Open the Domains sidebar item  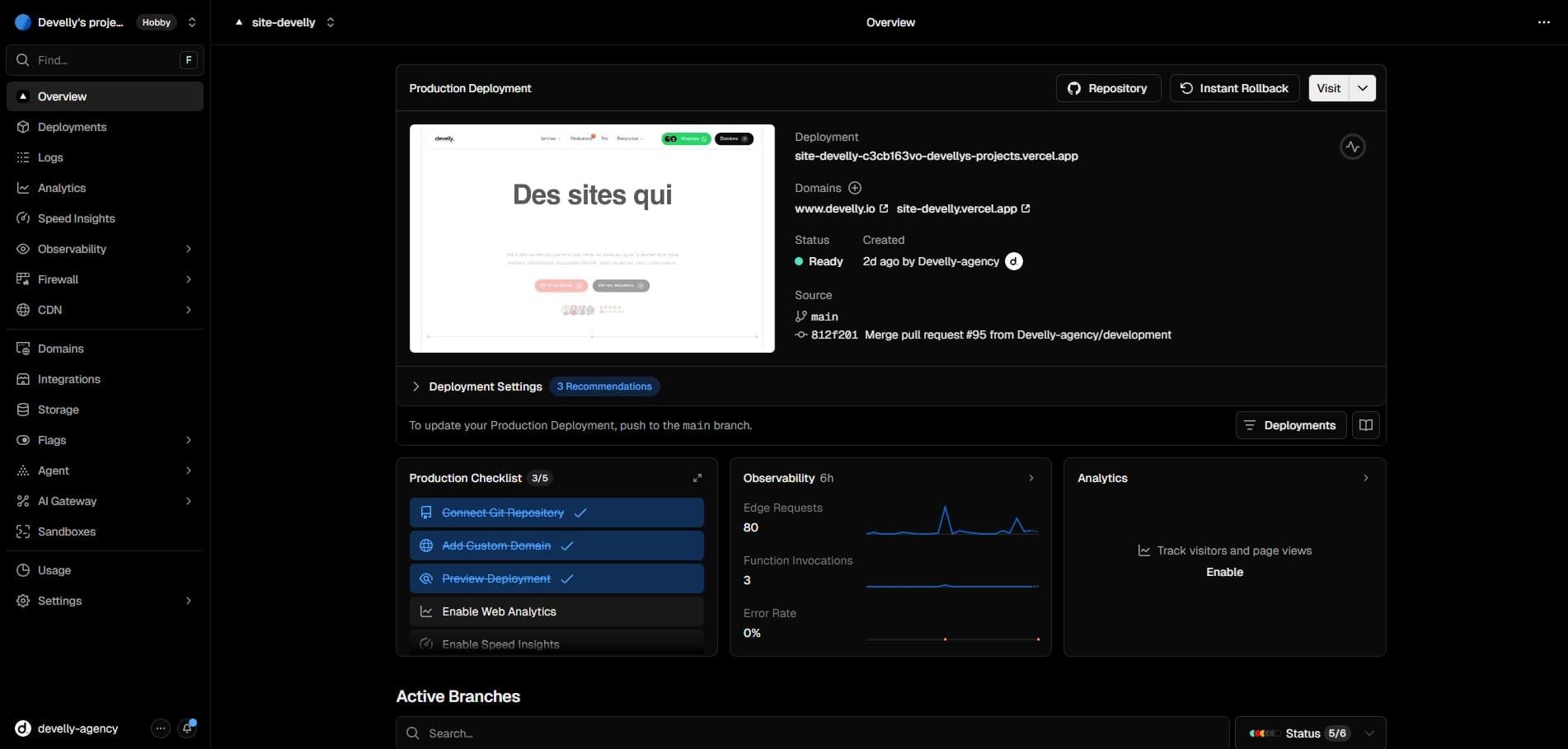click(x=105, y=349)
